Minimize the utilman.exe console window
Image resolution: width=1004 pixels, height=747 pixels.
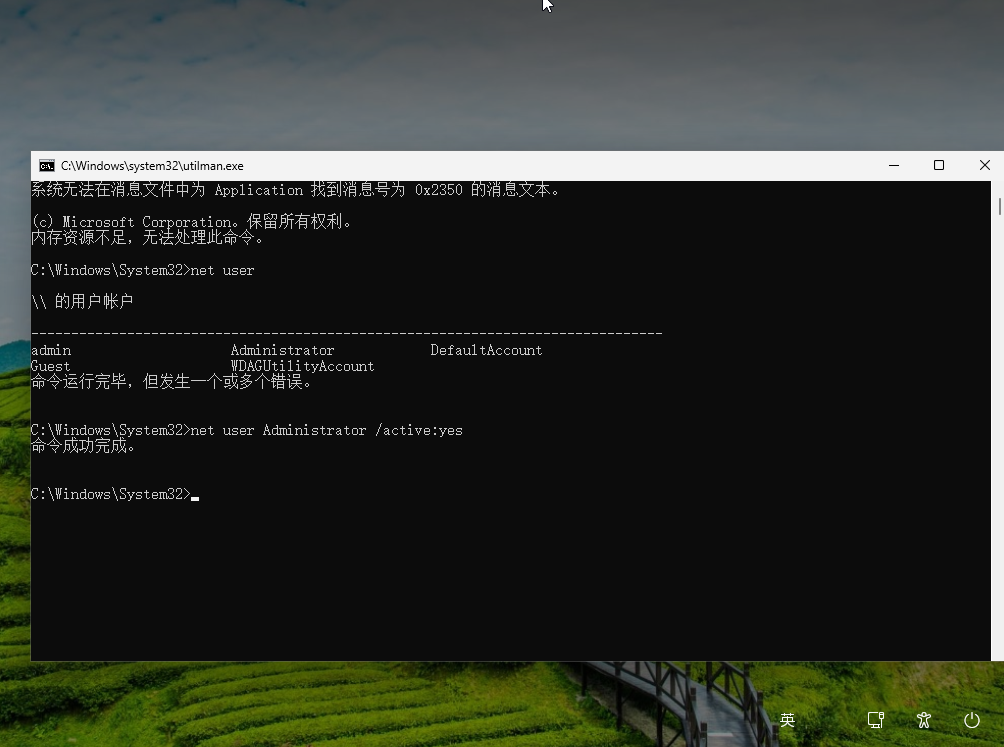tap(893, 166)
